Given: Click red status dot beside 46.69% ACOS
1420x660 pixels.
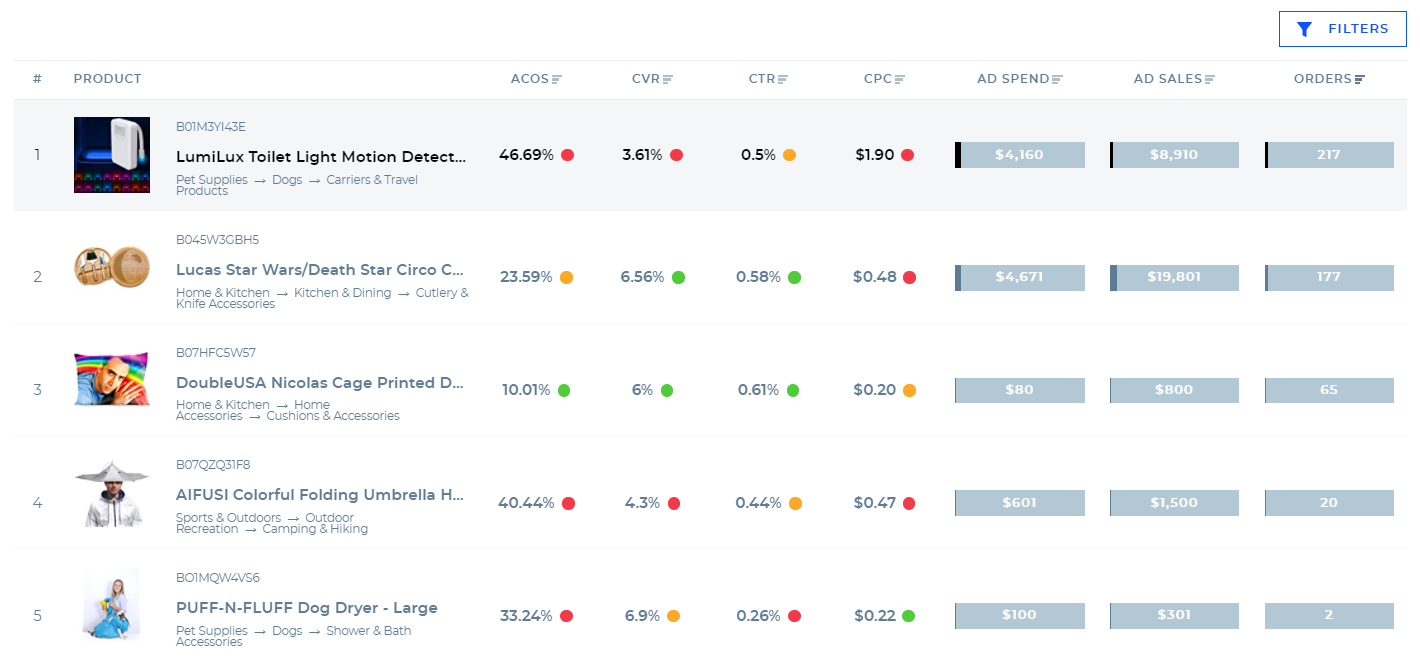Looking at the screenshot, I should click(x=567, y=155).
